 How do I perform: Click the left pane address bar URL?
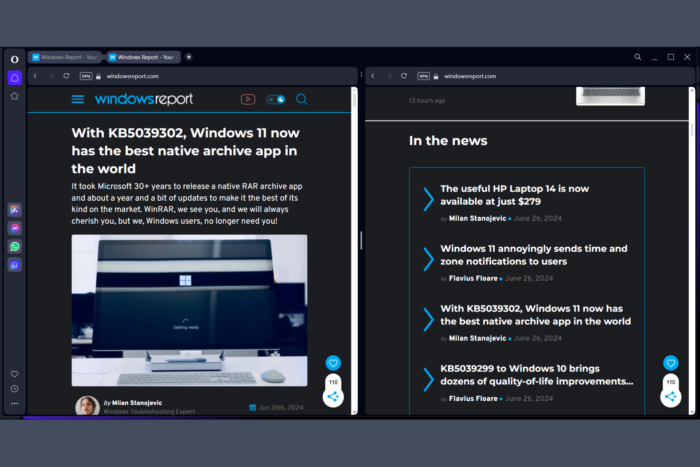pos(132,76)
